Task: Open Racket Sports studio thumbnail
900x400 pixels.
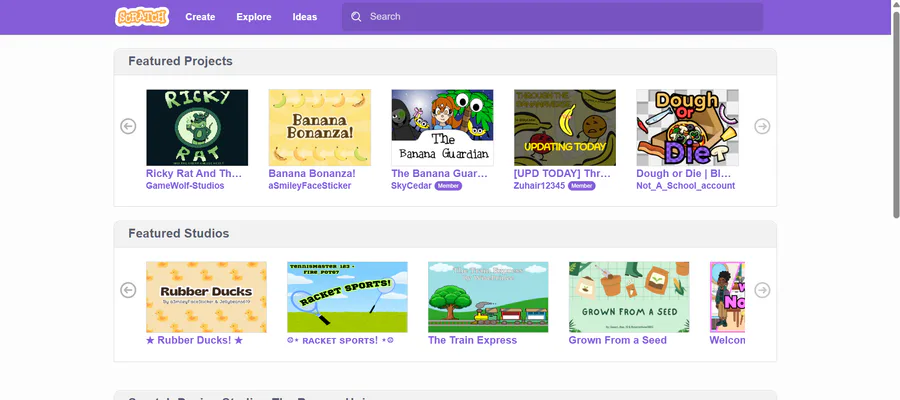Action: point(347,297)
